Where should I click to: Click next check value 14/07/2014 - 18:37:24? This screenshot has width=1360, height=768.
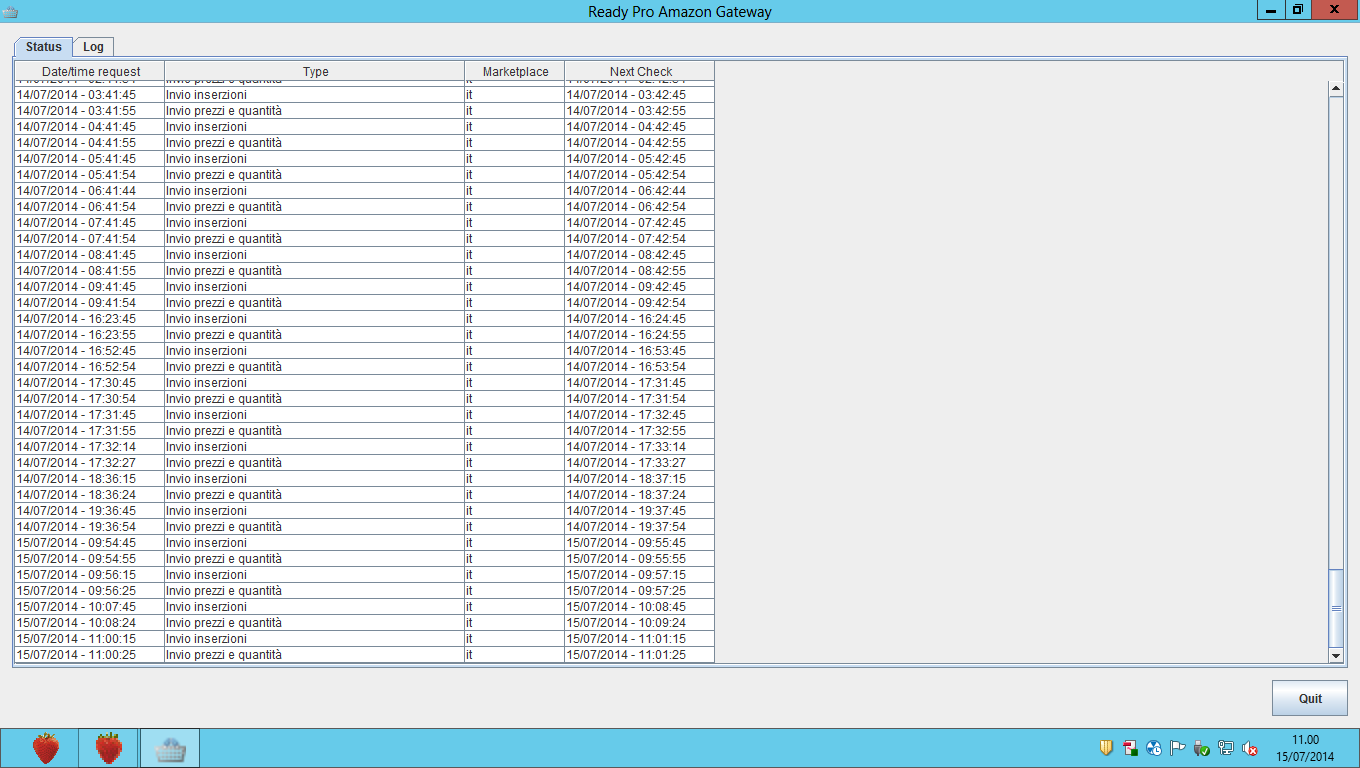click(x=640, y=495)
